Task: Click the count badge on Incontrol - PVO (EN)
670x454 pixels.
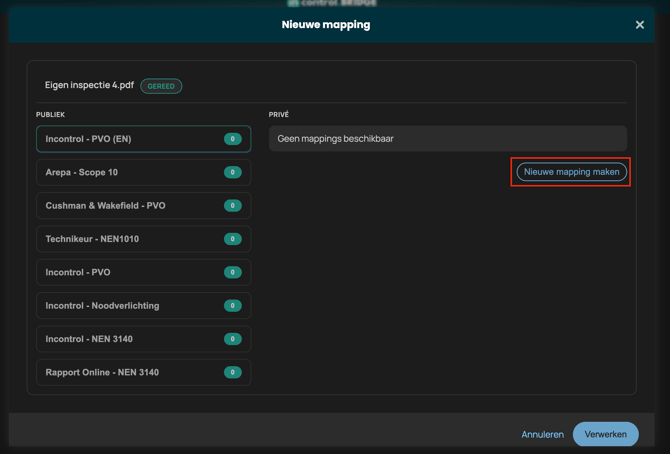Action: [x=233, y=139]
